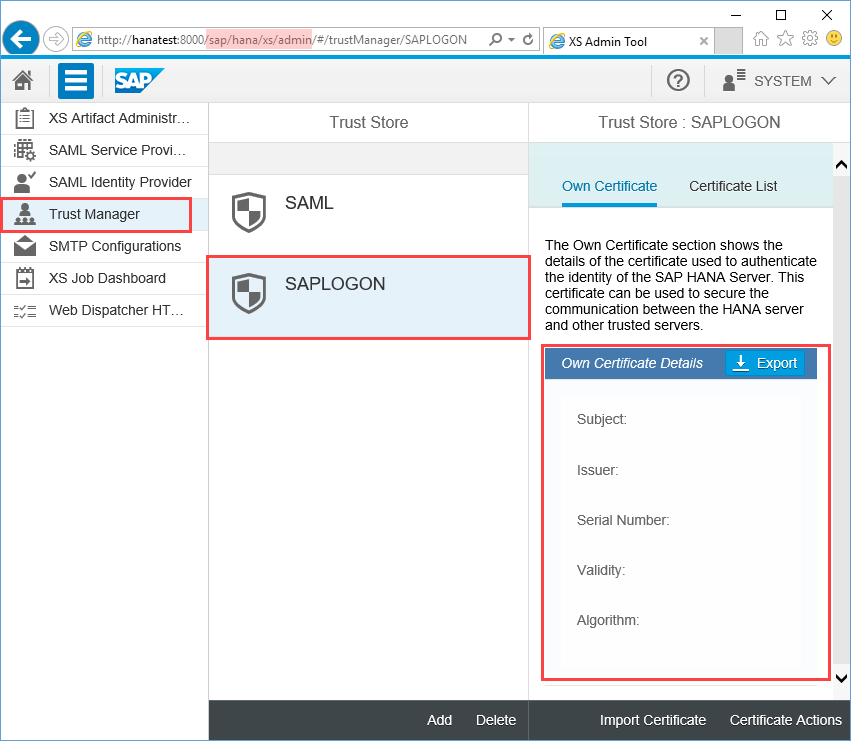Open XS Job Dashboard menu item
This screenshot has height=741, width=851.
point(105,278)
